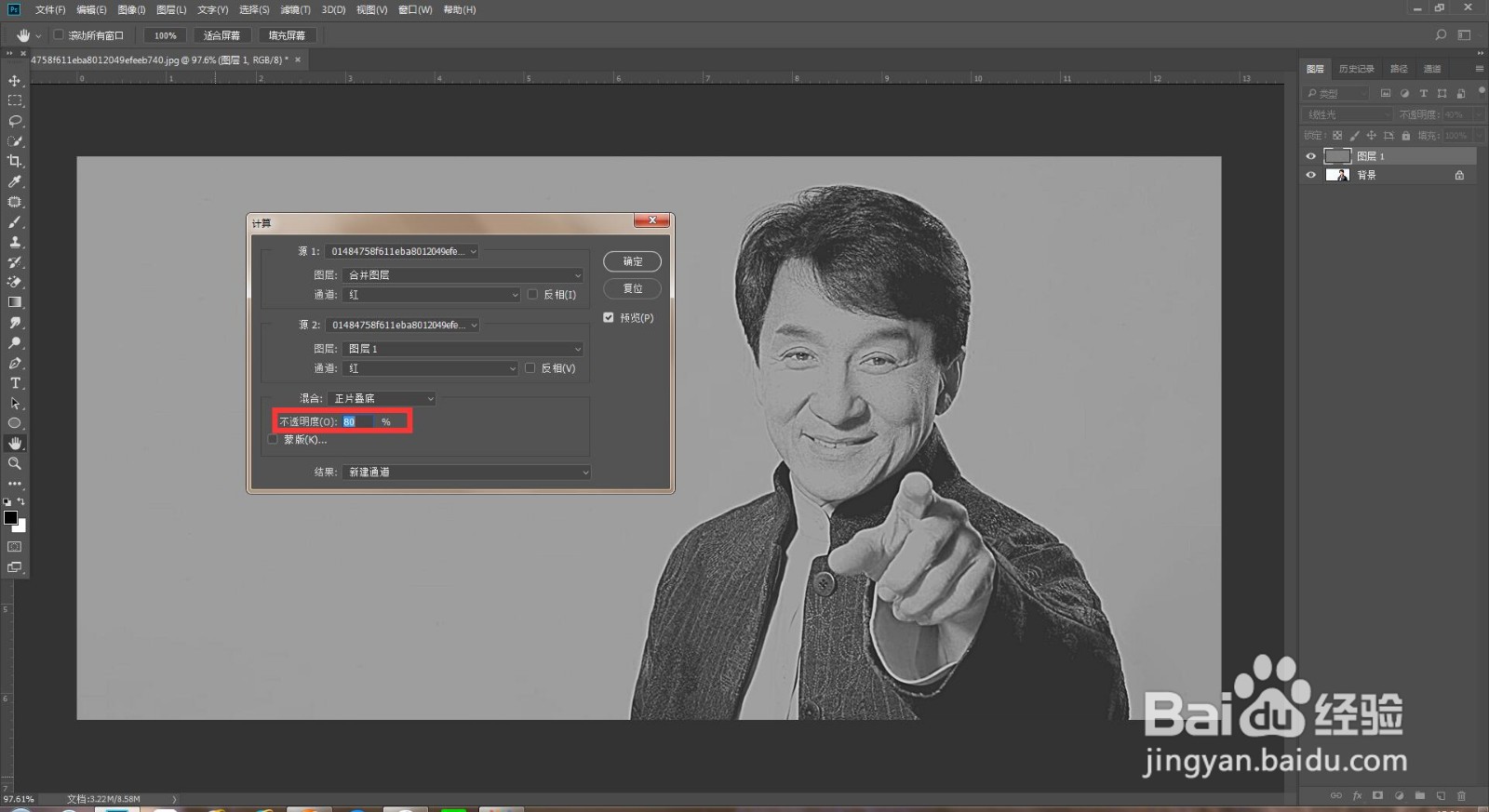Screen dimensions: 1489x812
Task: Toggle lock all for the layer
Action: click(x=1406, y=136)
